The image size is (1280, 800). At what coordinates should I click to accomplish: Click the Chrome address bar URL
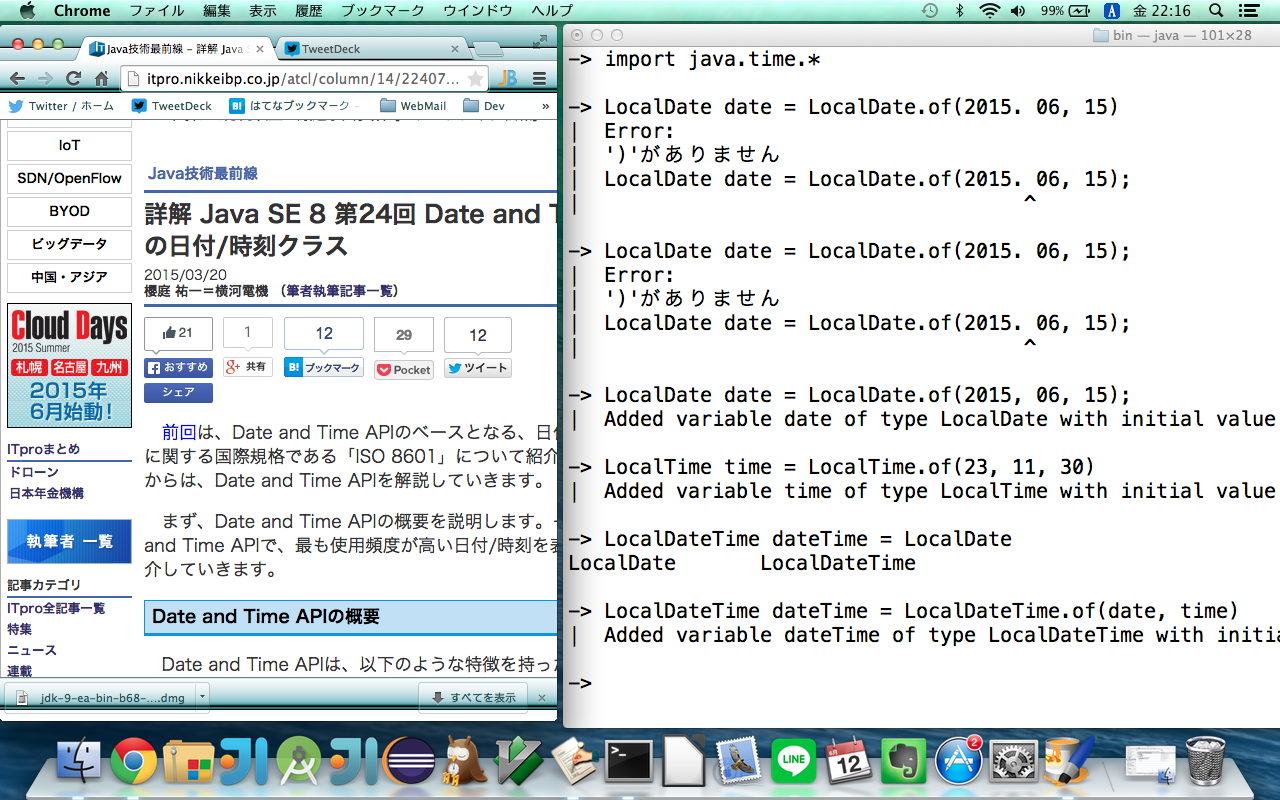[x=304, y=79]
